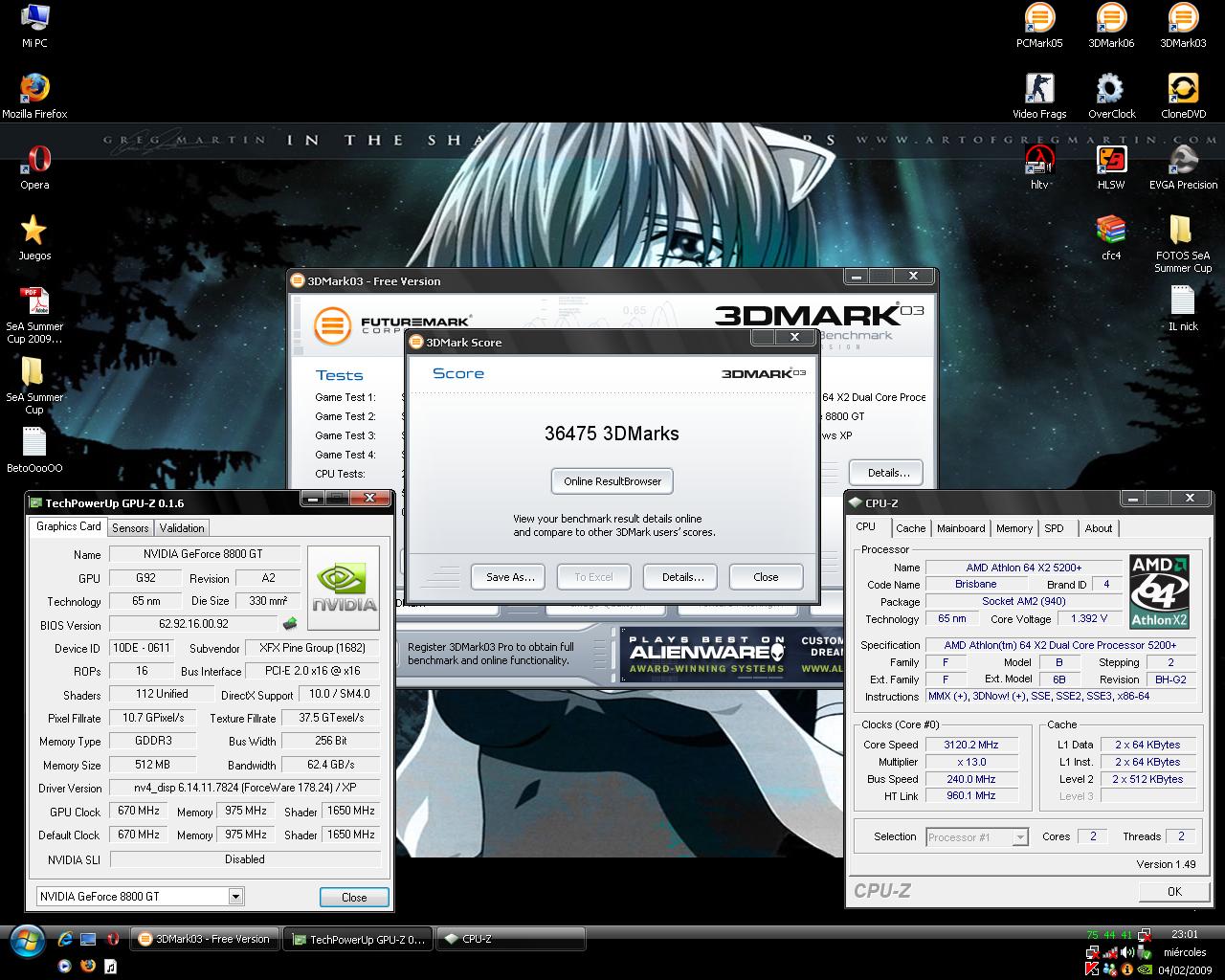Open Internet Explorer in quick launch
The height and width of the screenshot is (980, 1225).
(65, 940)
